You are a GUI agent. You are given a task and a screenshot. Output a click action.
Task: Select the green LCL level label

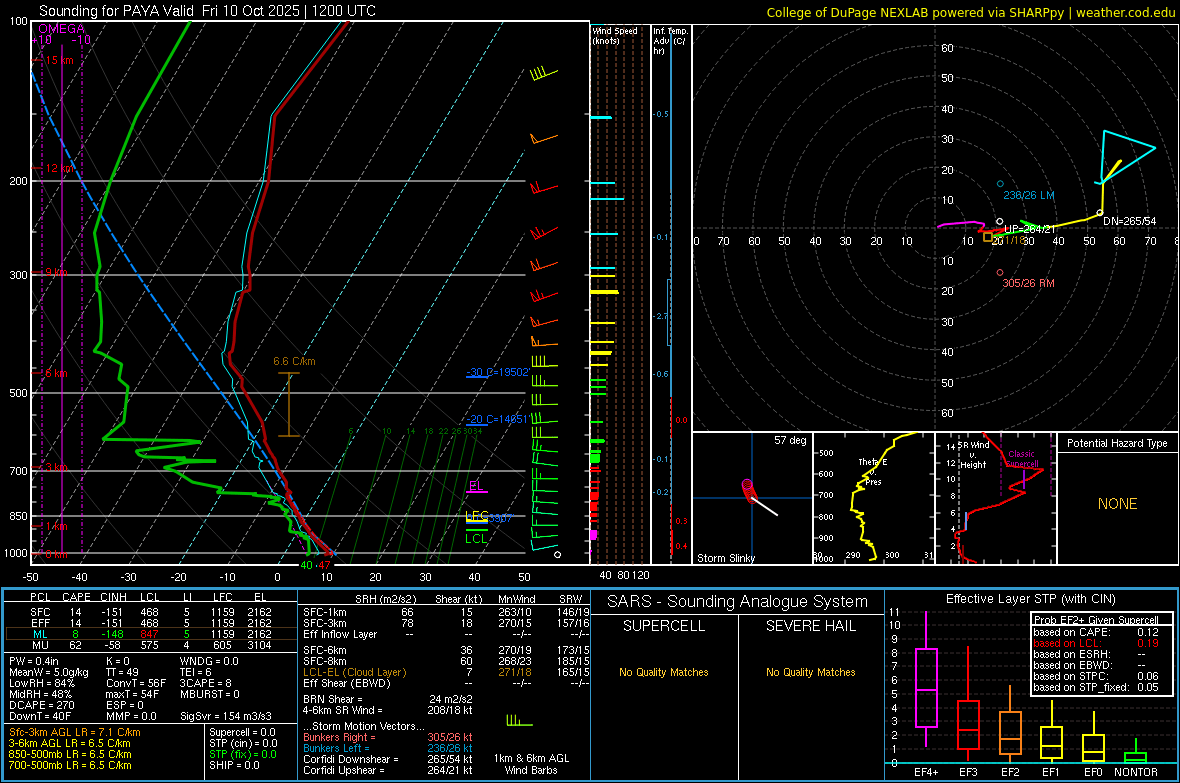(476, 538)
